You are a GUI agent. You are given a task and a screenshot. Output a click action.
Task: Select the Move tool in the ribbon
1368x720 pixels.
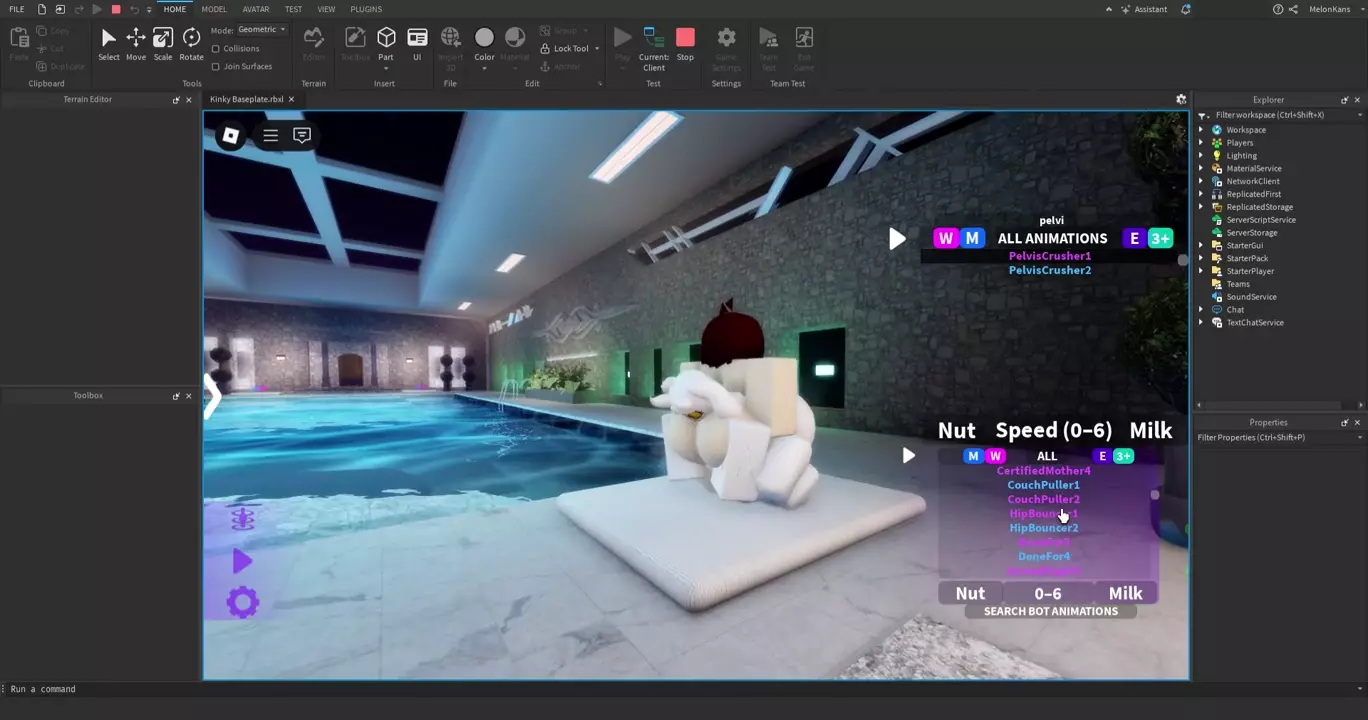coord(135,43)
